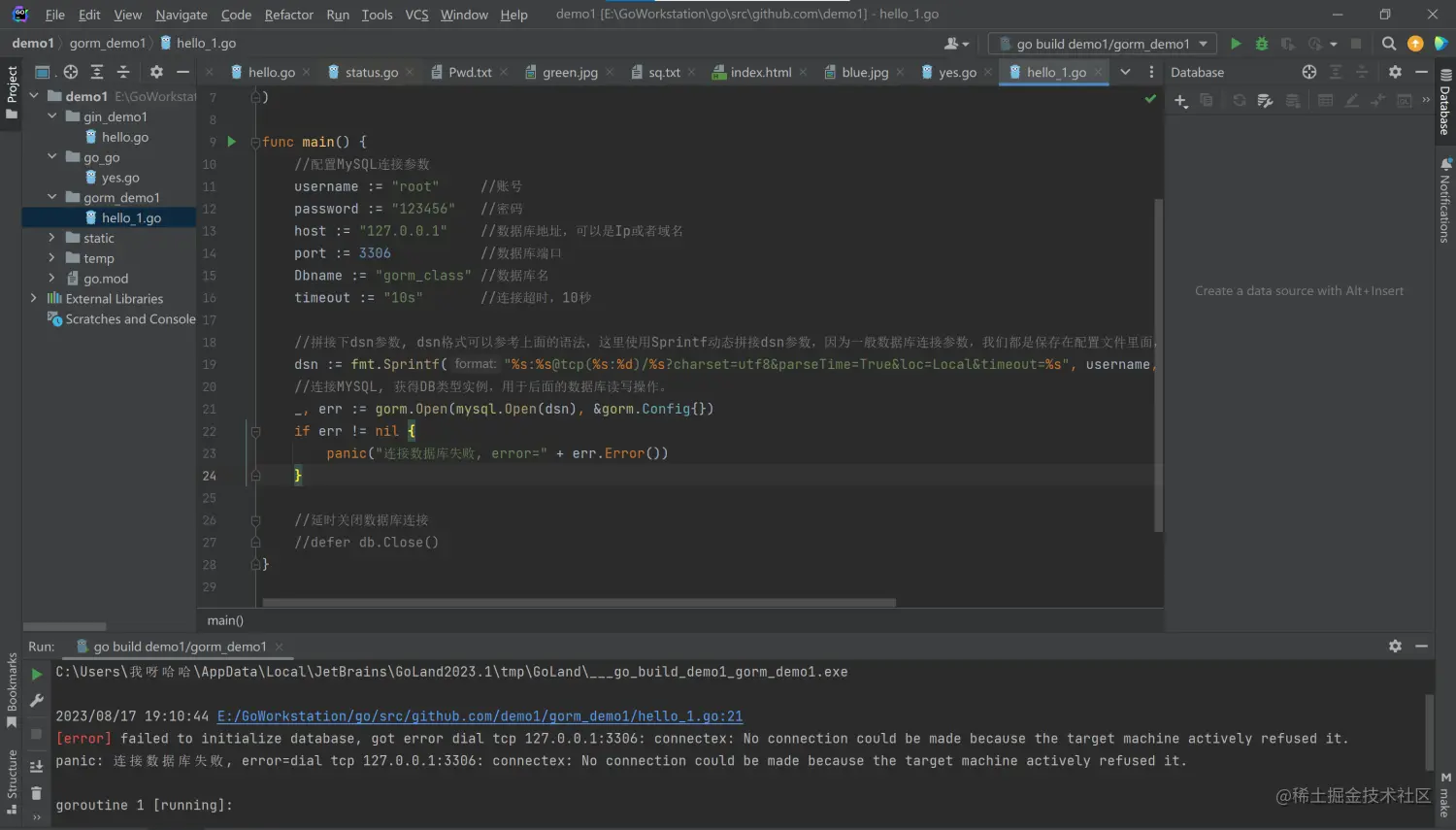Rerun program using Run panel's green arrow
The image size is (1456, 830).
(x=37, y=674)
